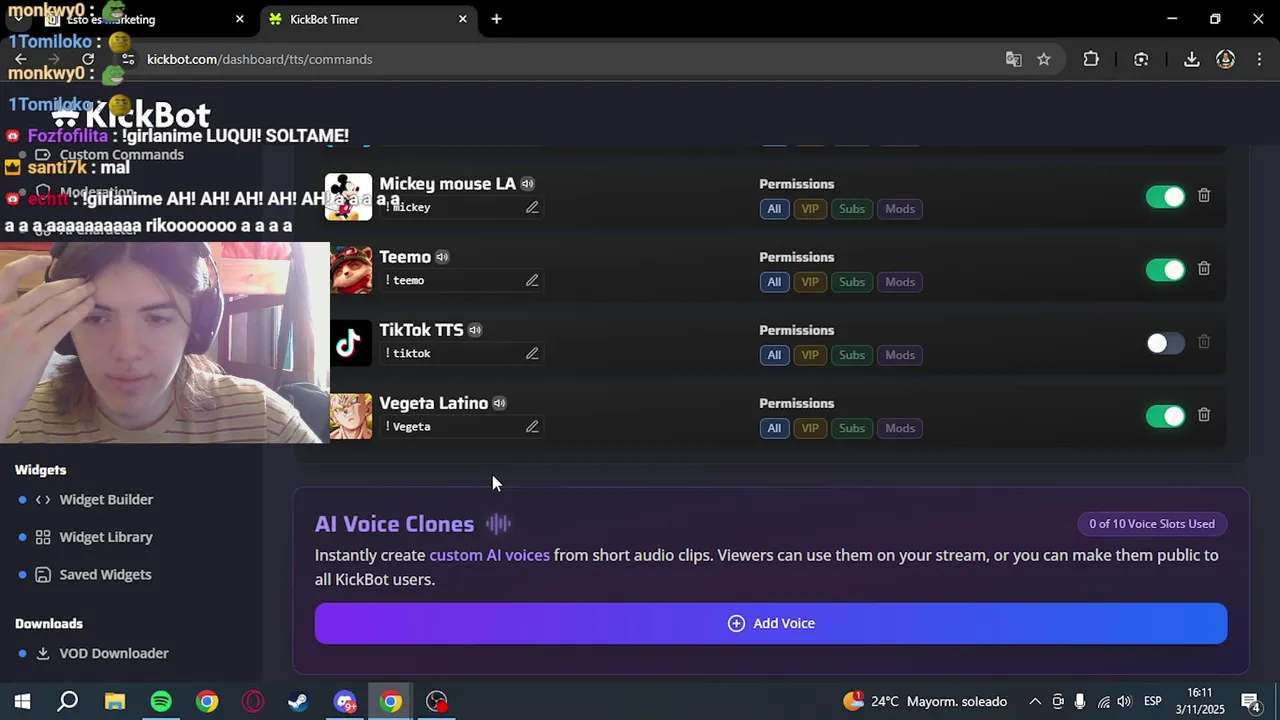This screenshot has height=720, width=1280.
Task: Select Subs permission for Vegeta Latino
Action: click(x=852, y=428)
